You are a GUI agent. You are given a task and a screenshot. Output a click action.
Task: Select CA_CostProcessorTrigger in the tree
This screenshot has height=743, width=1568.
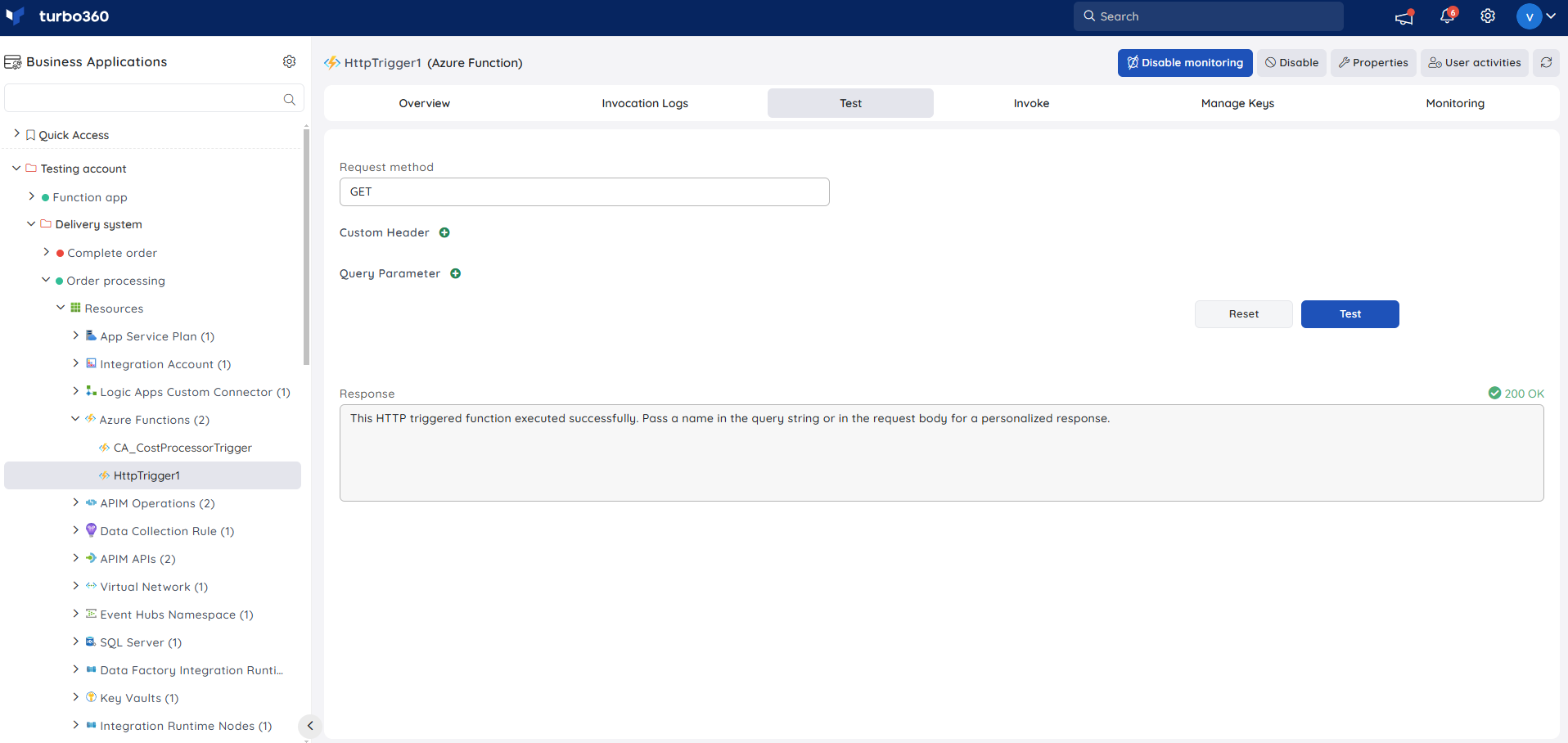pos(182,448)
